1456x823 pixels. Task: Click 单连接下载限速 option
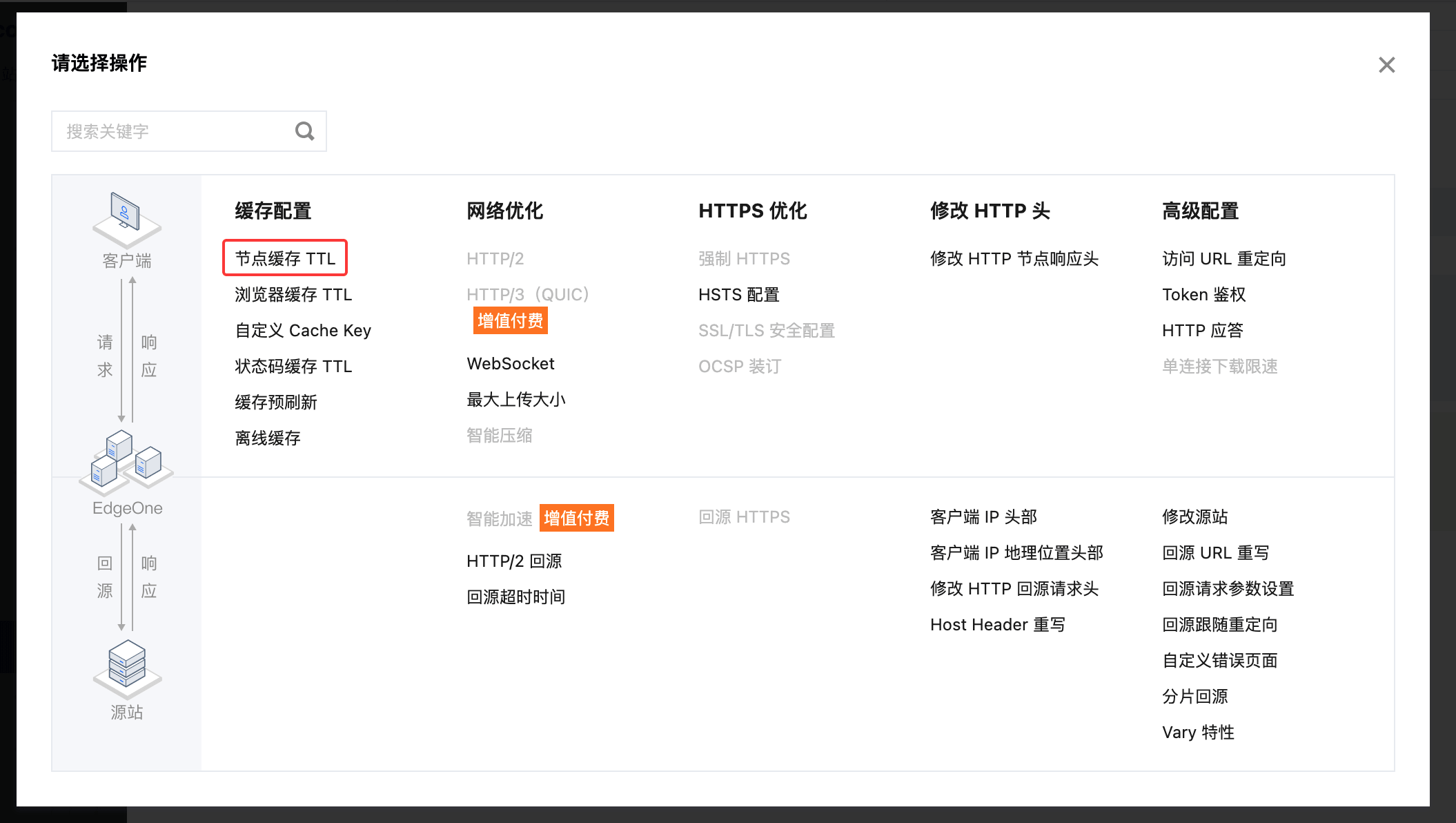[x=1220, y=367]
